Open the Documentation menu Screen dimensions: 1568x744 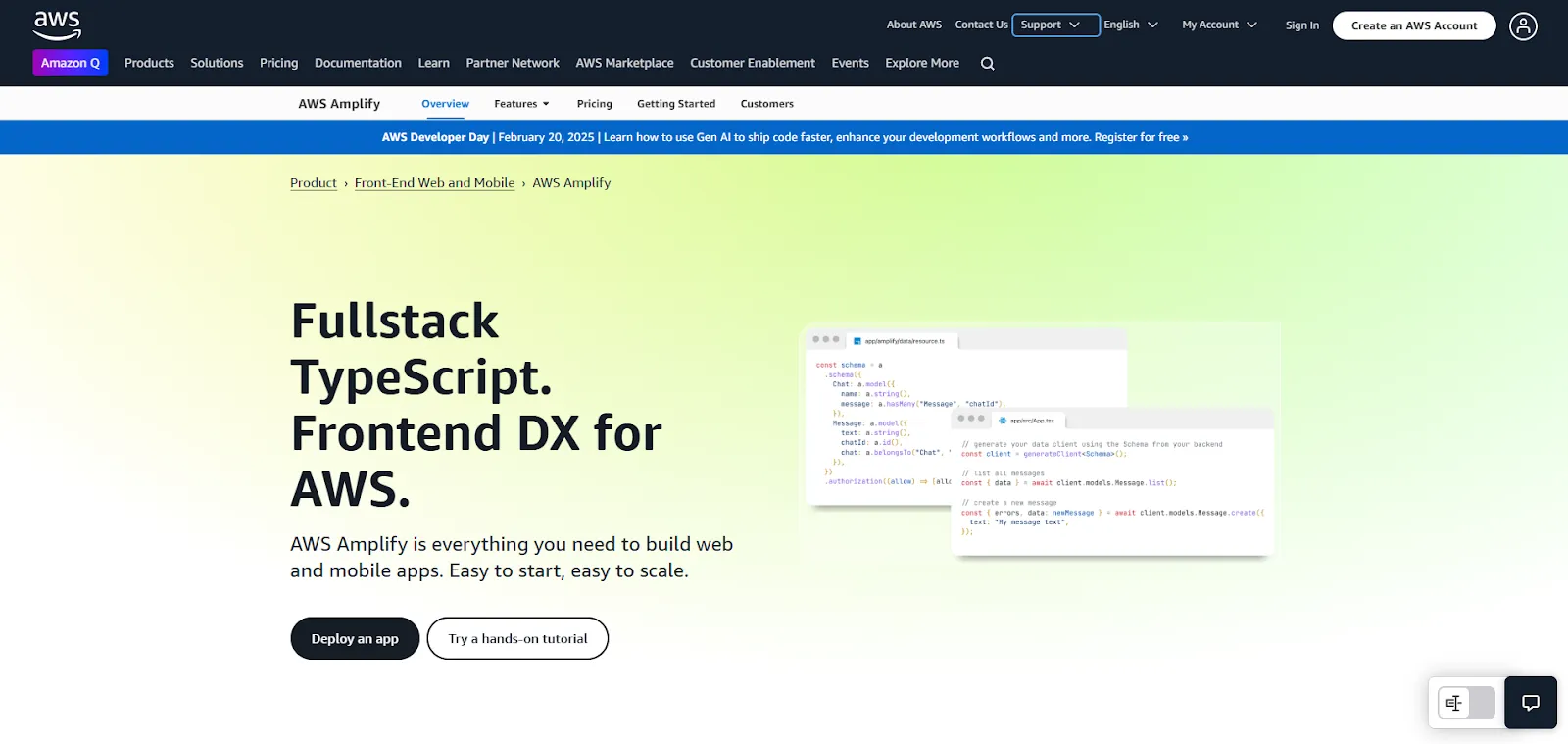click(358, 63)
